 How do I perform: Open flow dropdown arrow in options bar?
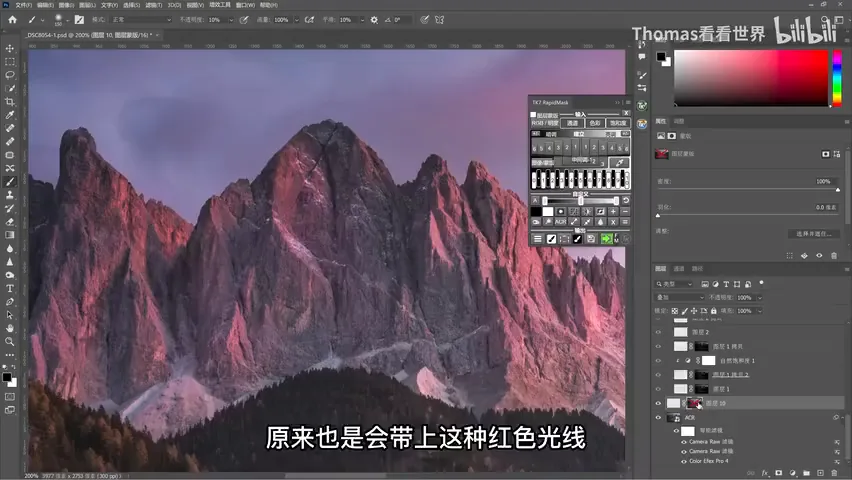(x=297, y=20)
